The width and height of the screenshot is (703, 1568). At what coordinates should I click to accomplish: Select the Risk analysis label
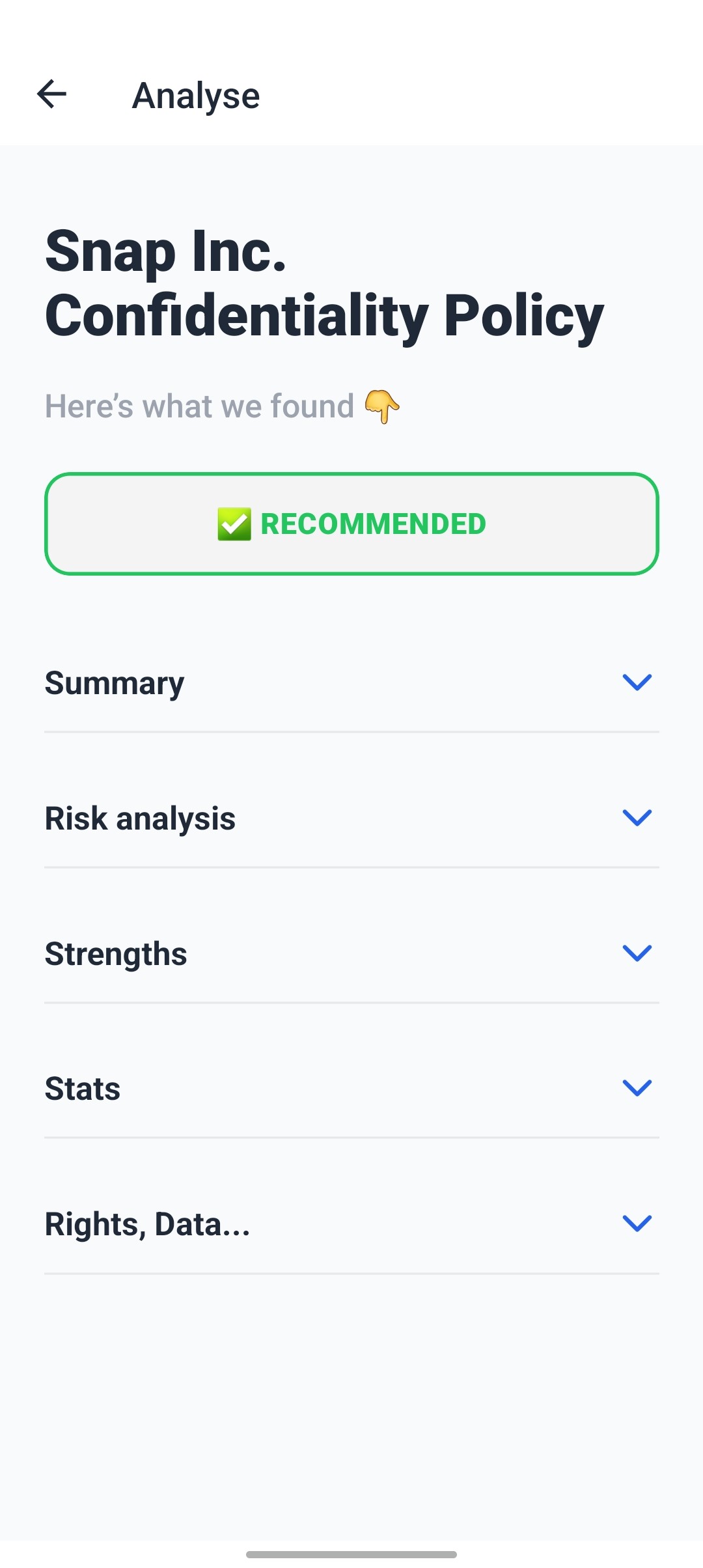[140, 819]
